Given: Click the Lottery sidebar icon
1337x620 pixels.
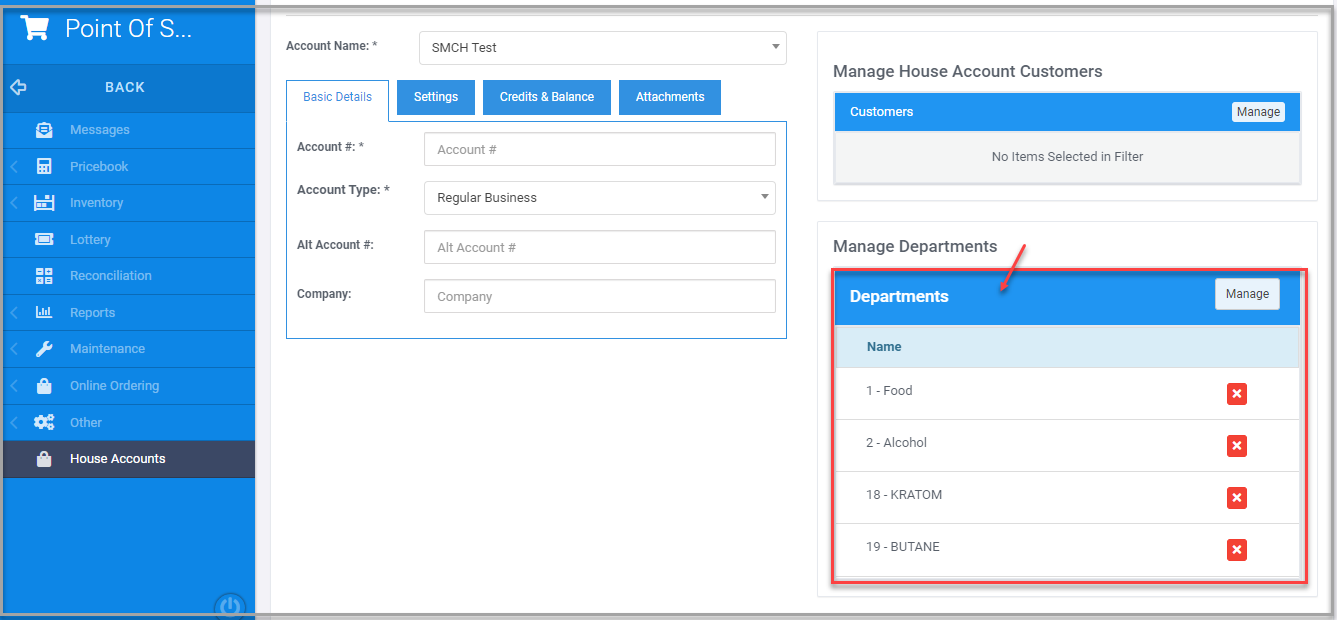Looking at the screenshot, I should click(x=44, y=239).
